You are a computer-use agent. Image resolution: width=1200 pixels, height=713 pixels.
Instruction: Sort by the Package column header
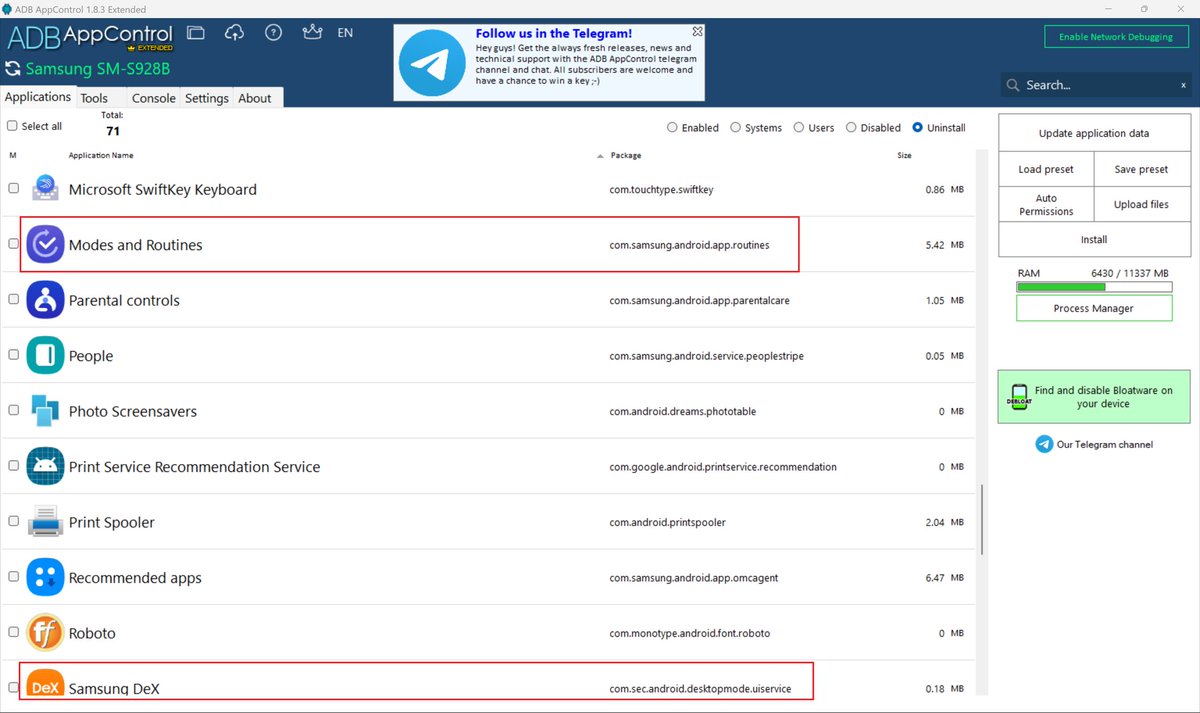point(626,155)
